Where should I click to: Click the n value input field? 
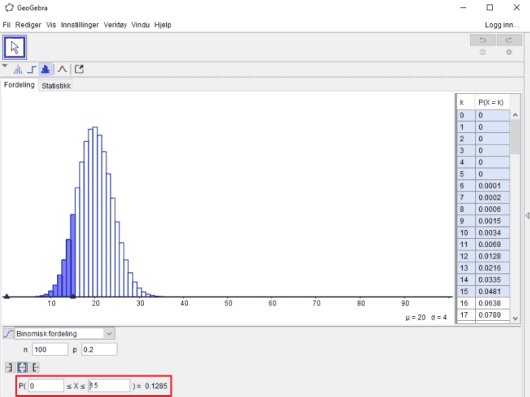(x=50, y=350)
